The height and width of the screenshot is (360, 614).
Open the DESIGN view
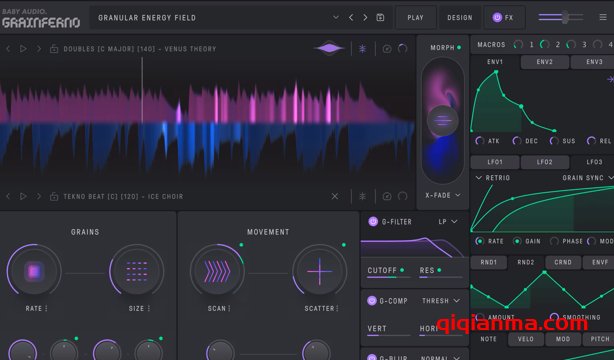coord(460,18)
